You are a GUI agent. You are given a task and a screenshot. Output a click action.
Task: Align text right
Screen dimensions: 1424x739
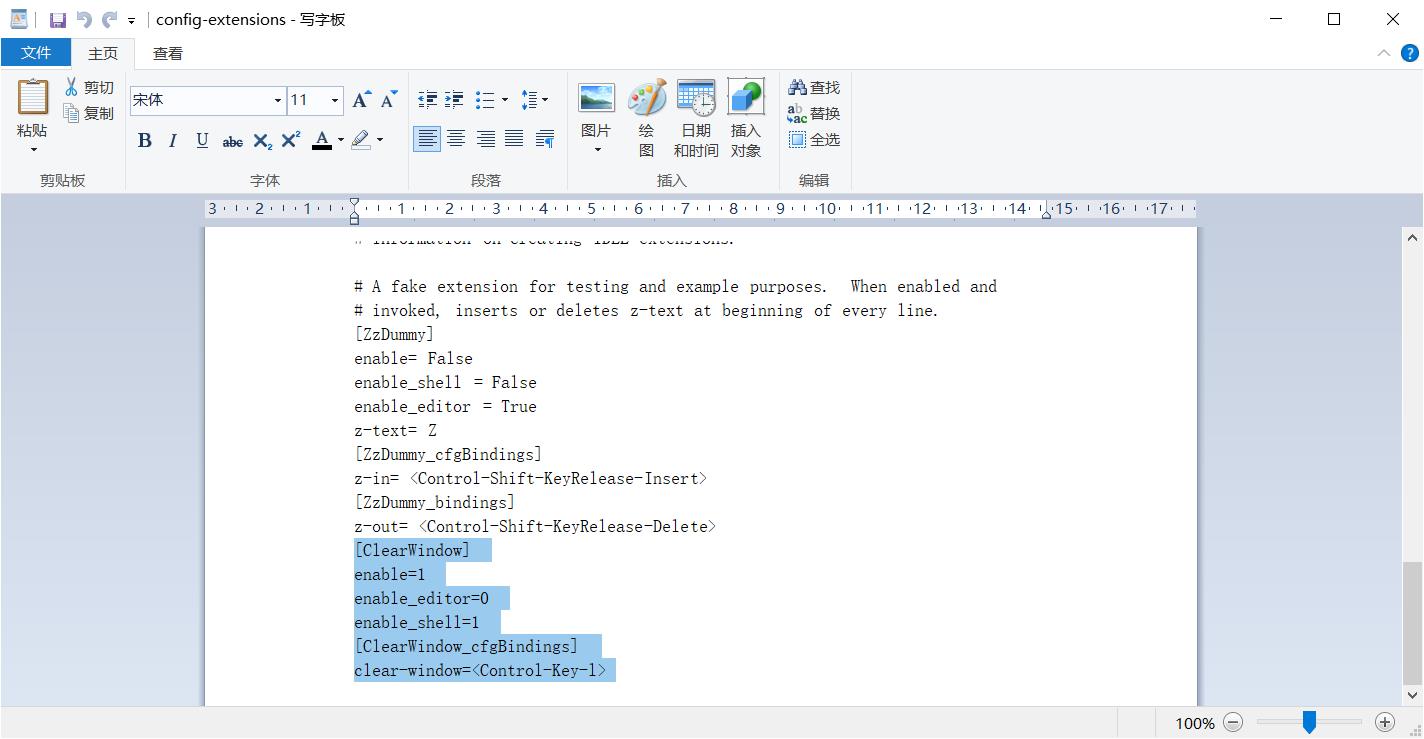pyautogui.click(x=485, y=139)
